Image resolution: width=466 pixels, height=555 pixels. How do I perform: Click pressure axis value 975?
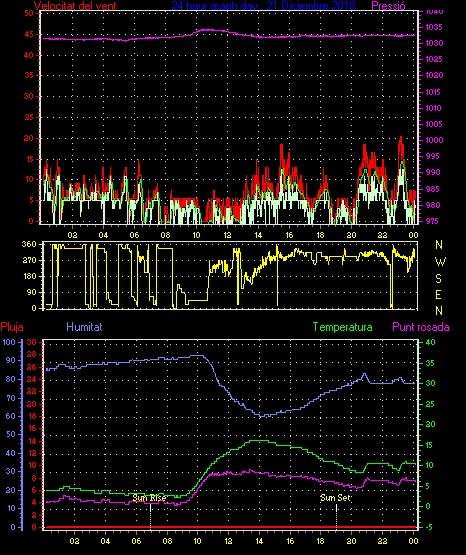click(x=431, y=221)
